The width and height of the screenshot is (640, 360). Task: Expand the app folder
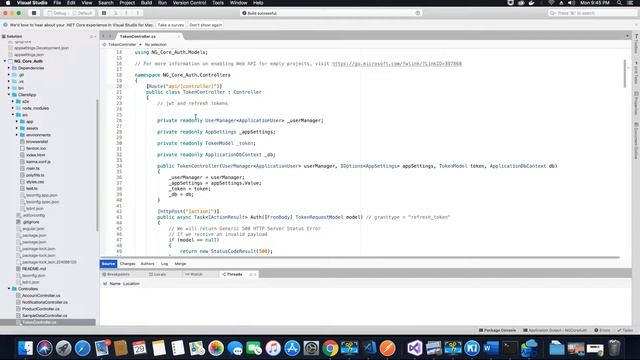point(17,122)
